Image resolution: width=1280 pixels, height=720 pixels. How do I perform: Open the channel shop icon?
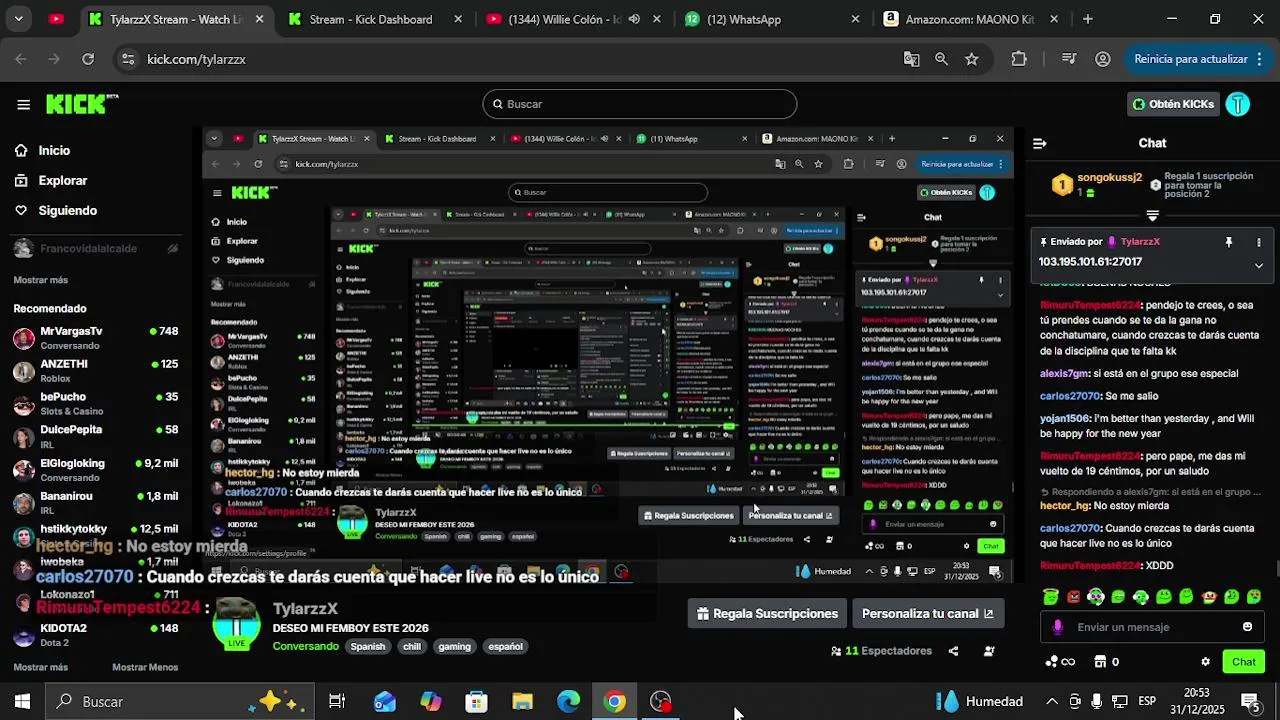(x=1101, y=661)
